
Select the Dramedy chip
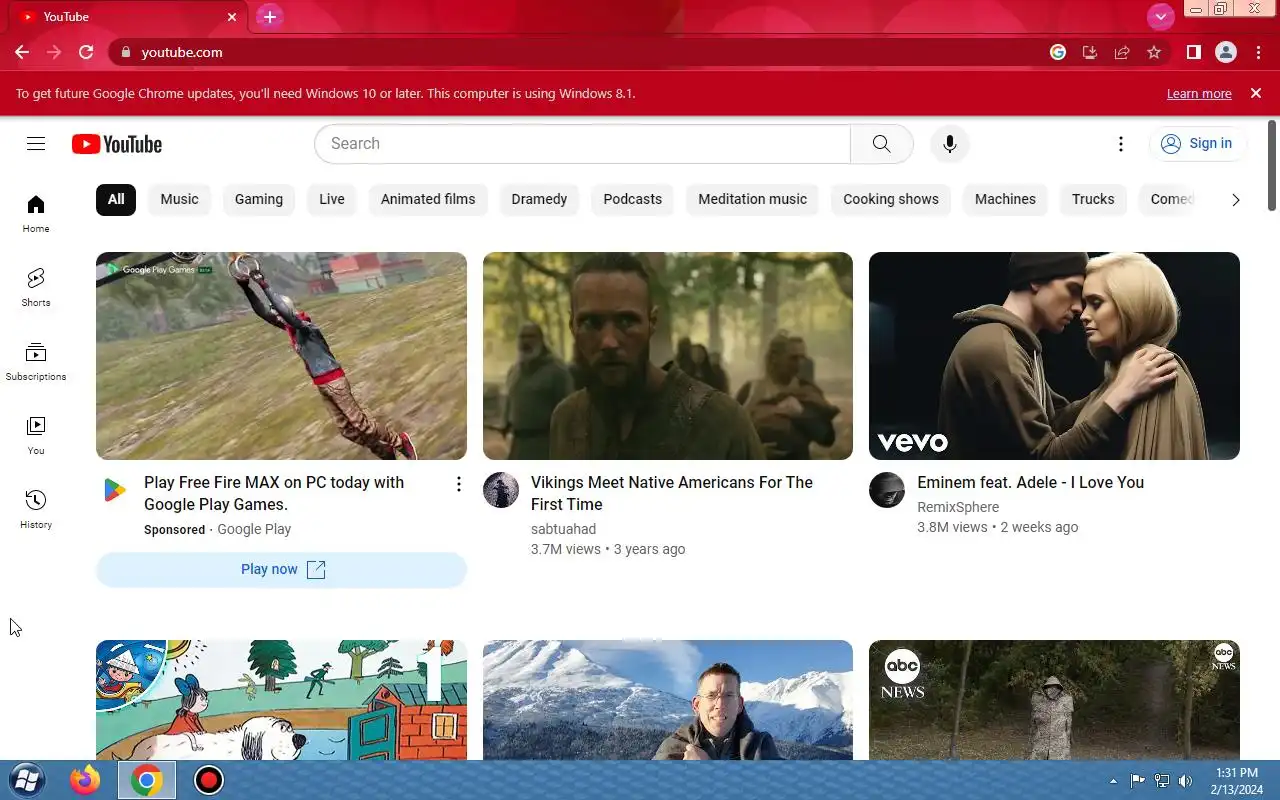pyautogui.click(x=539, y=199)
